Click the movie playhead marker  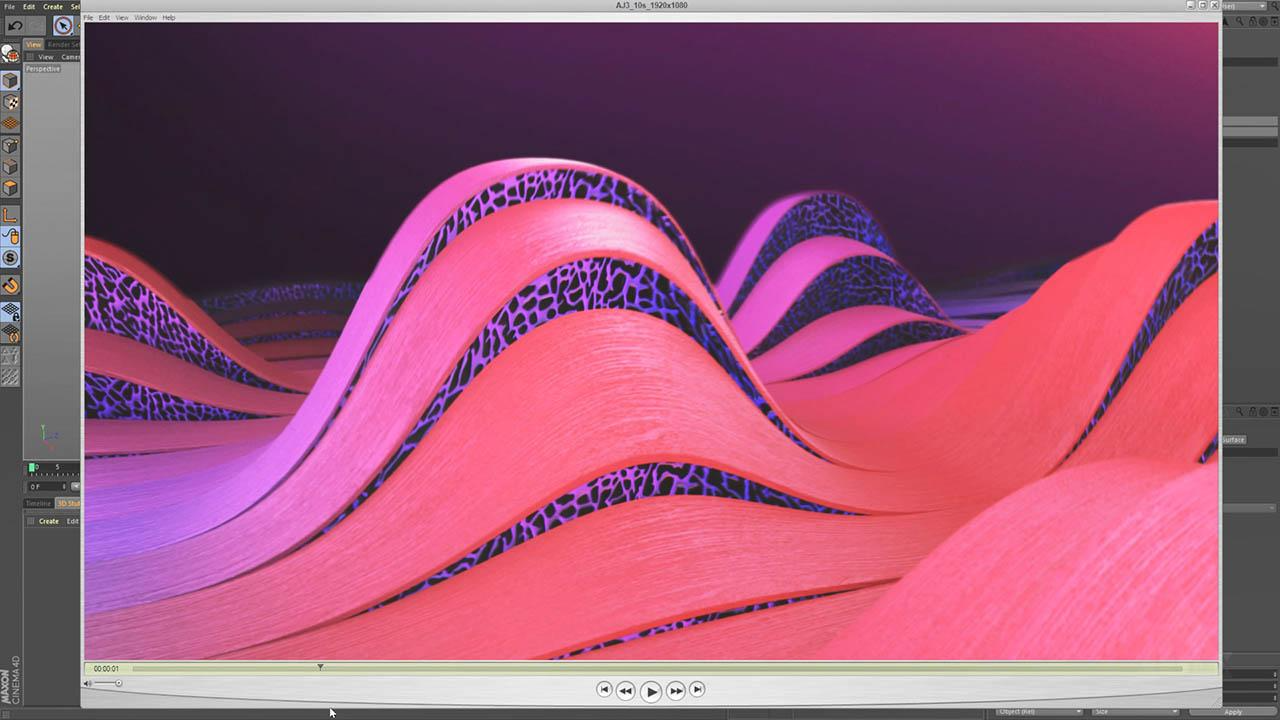coord(320,666)
